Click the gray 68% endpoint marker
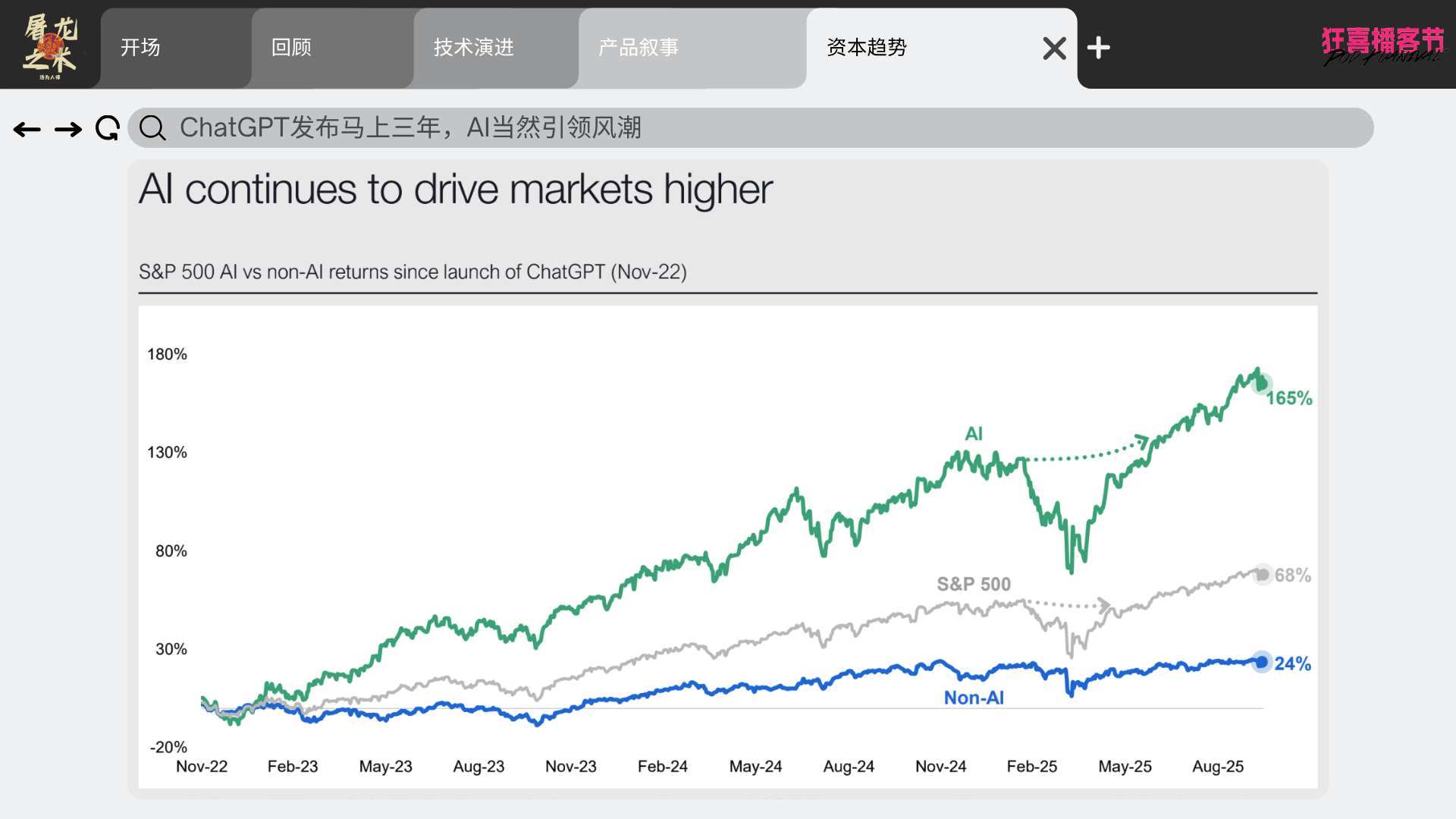1456x819 pixels. coord(1262,575)
